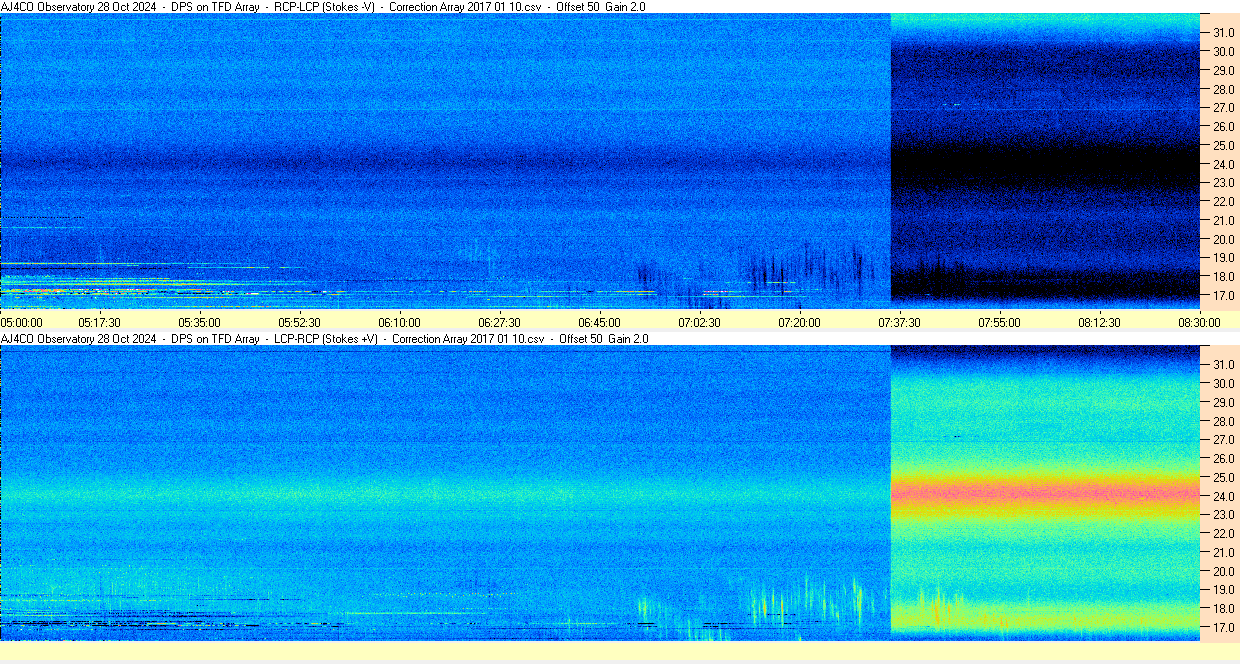1240x664 pixels.
Task: Click the 05:17:30 time axis label
Action: click(100, 322)
